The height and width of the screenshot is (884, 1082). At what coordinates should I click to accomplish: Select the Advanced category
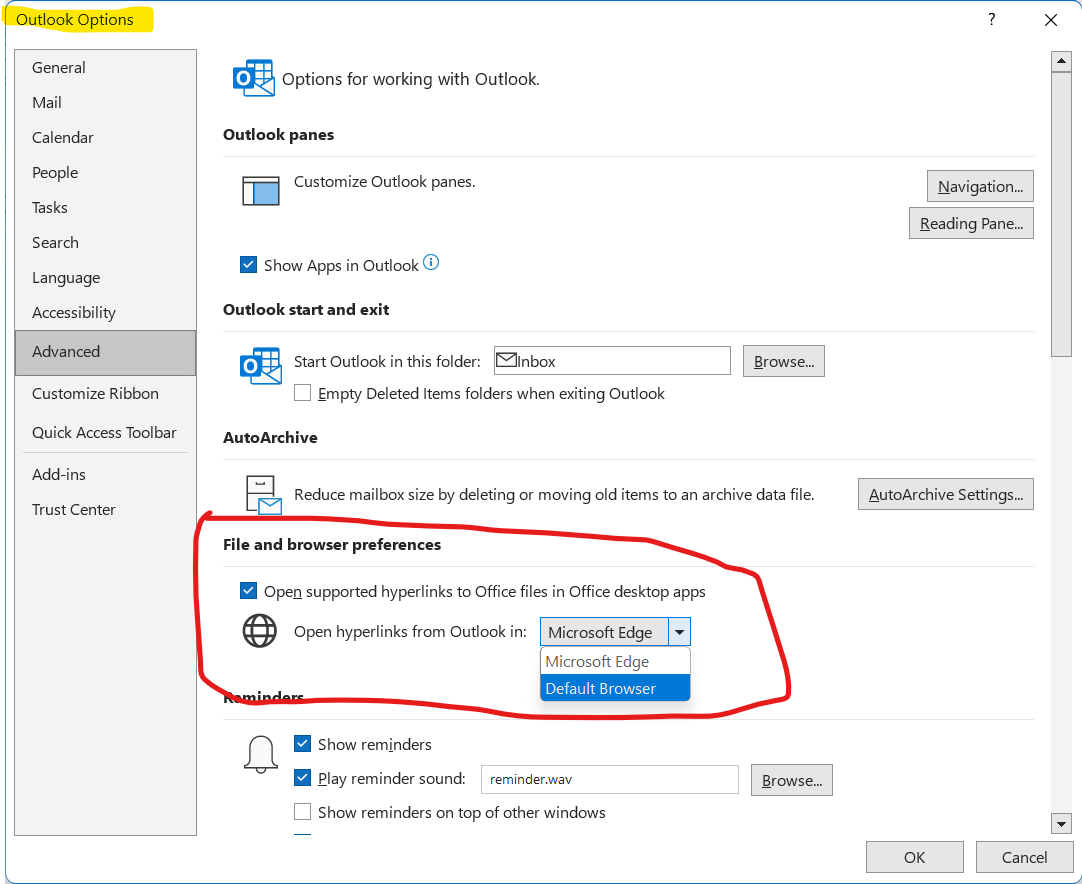(x=106, y=352)
